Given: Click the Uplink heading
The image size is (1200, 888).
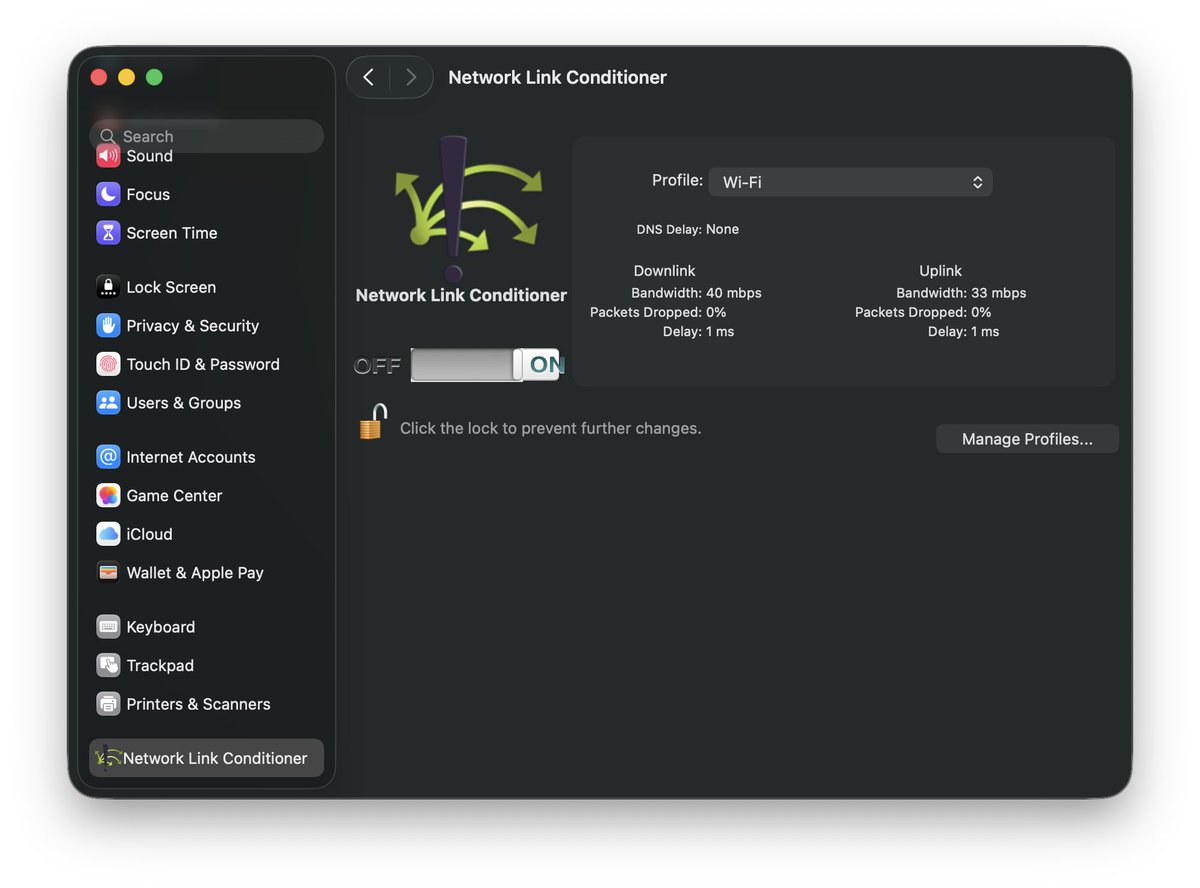Looking at the screenshot, I should click(940, 271).
